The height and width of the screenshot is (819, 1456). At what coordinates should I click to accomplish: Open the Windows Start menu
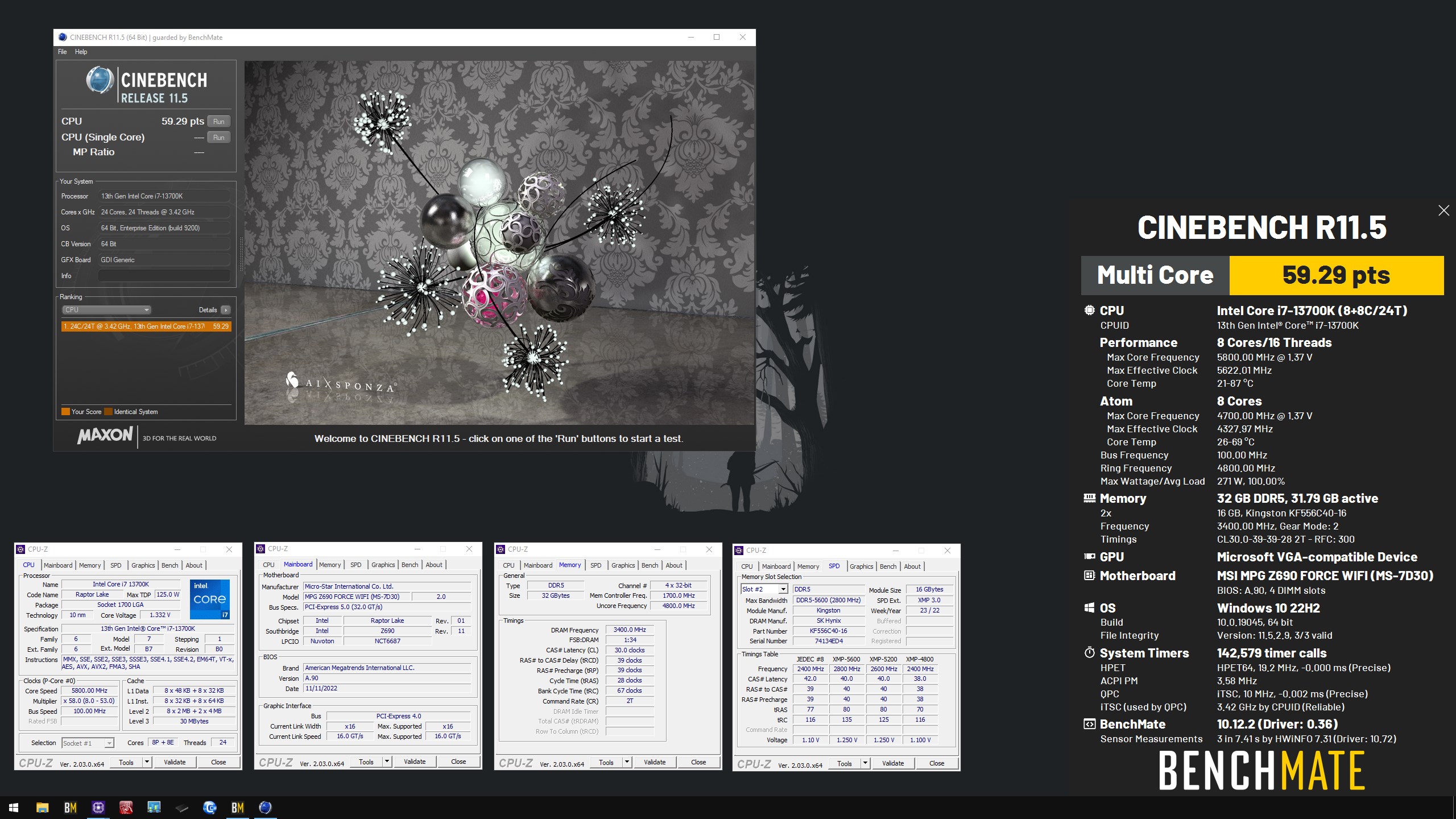click(x=14, y=808)
